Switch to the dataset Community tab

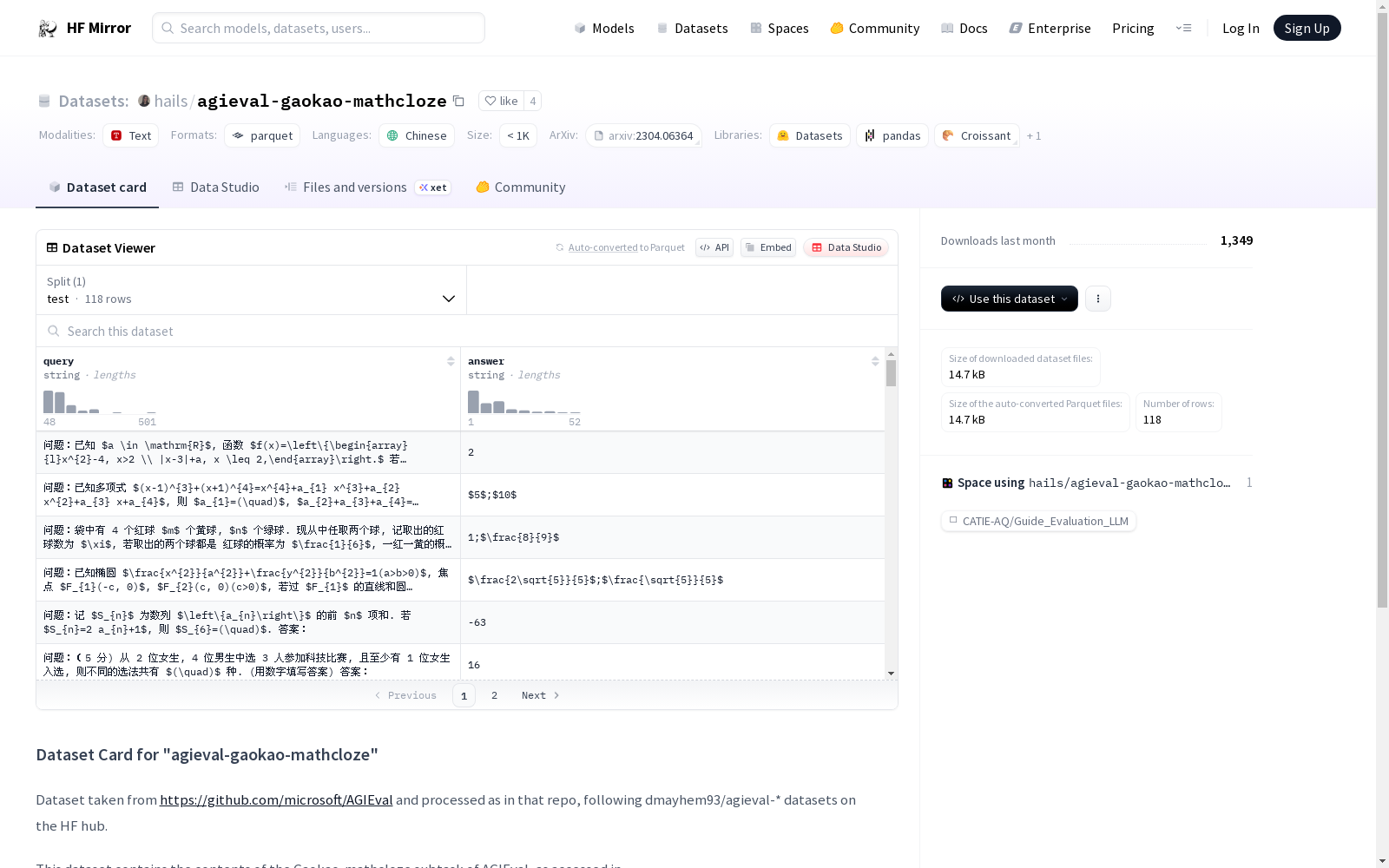click(521, 187)
